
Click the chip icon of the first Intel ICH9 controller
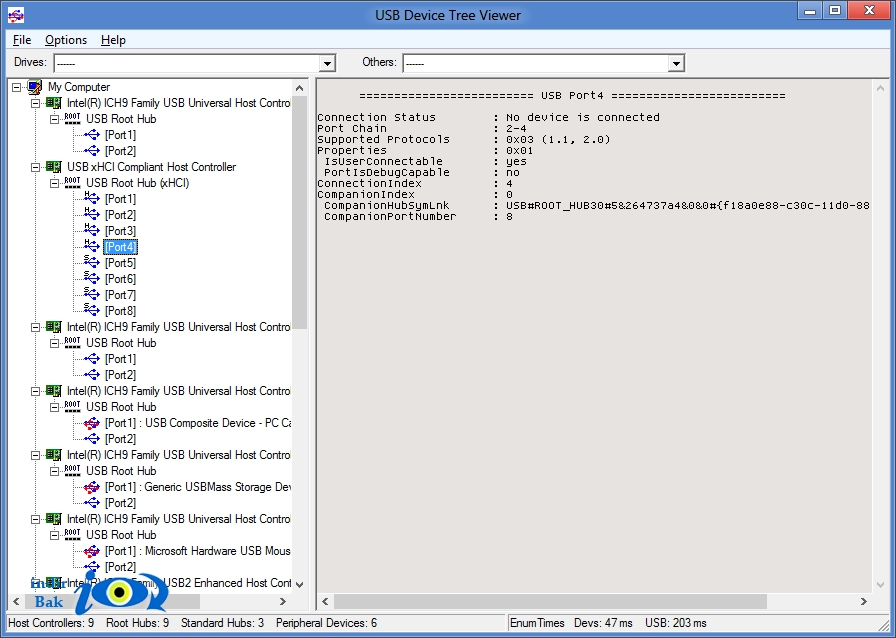coord(54,103)
